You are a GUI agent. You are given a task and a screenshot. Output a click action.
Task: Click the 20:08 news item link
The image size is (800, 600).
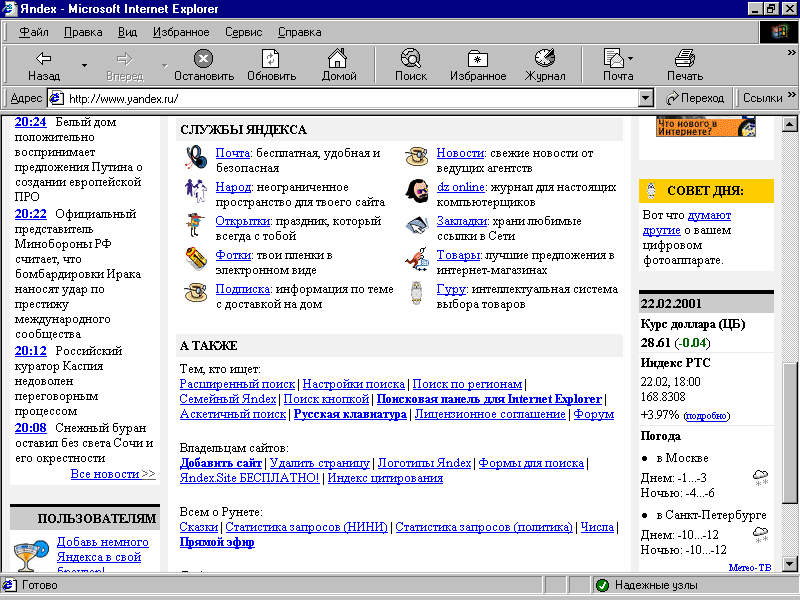(x=30, y=428)
